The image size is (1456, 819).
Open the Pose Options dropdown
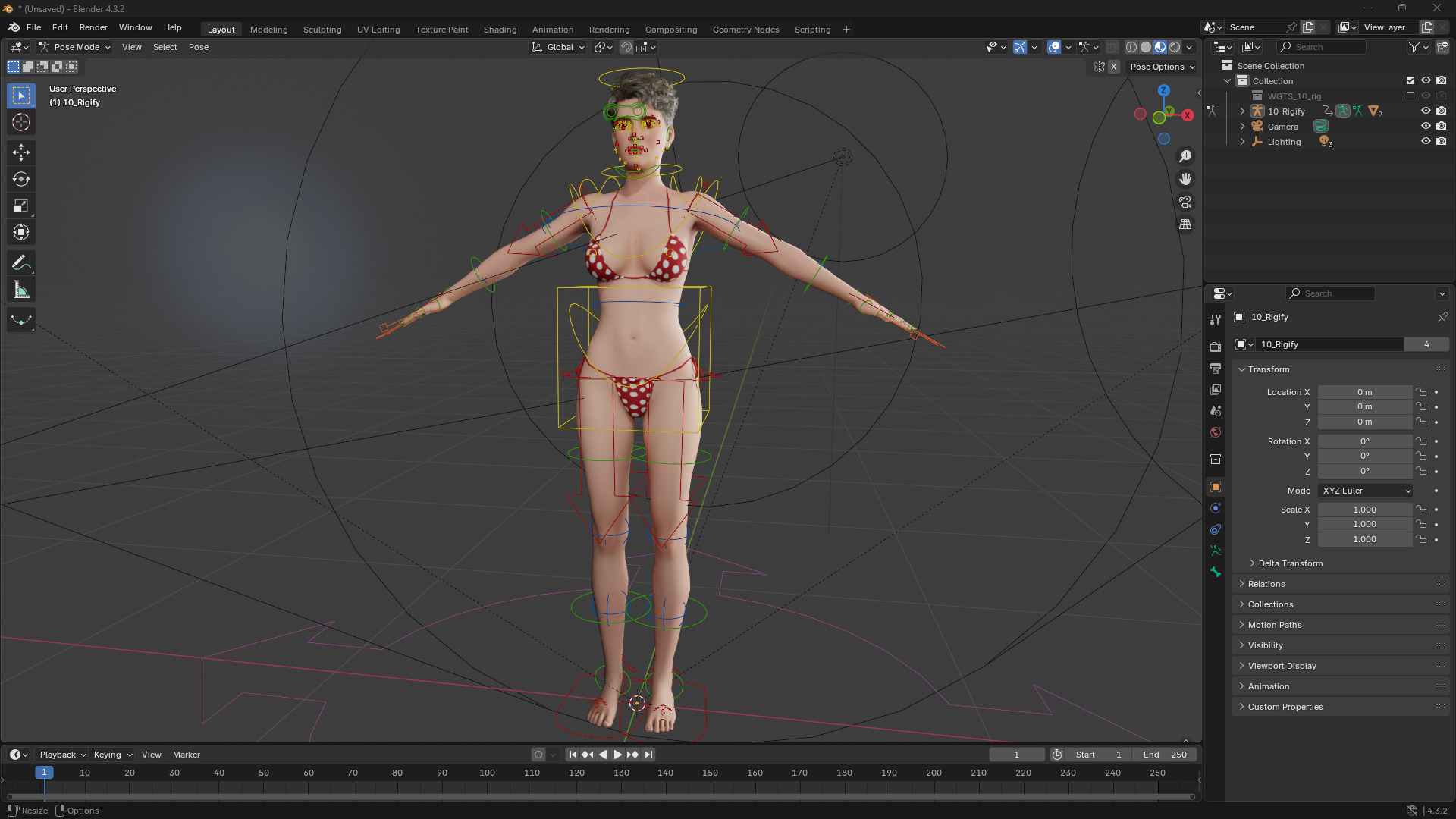click(x=1162, y=67)
